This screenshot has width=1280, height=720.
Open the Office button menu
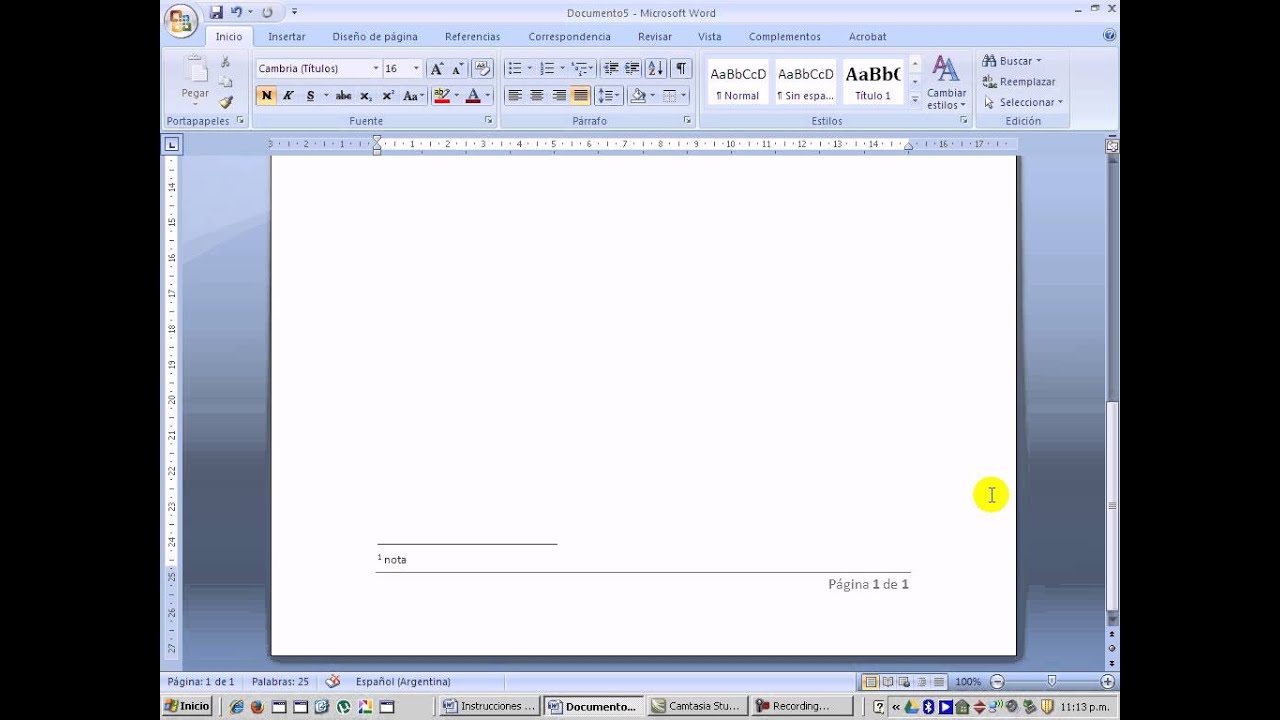181,20
